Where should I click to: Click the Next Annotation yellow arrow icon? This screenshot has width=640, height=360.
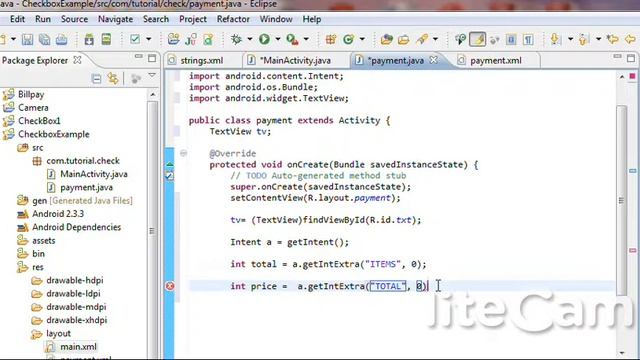555,39
